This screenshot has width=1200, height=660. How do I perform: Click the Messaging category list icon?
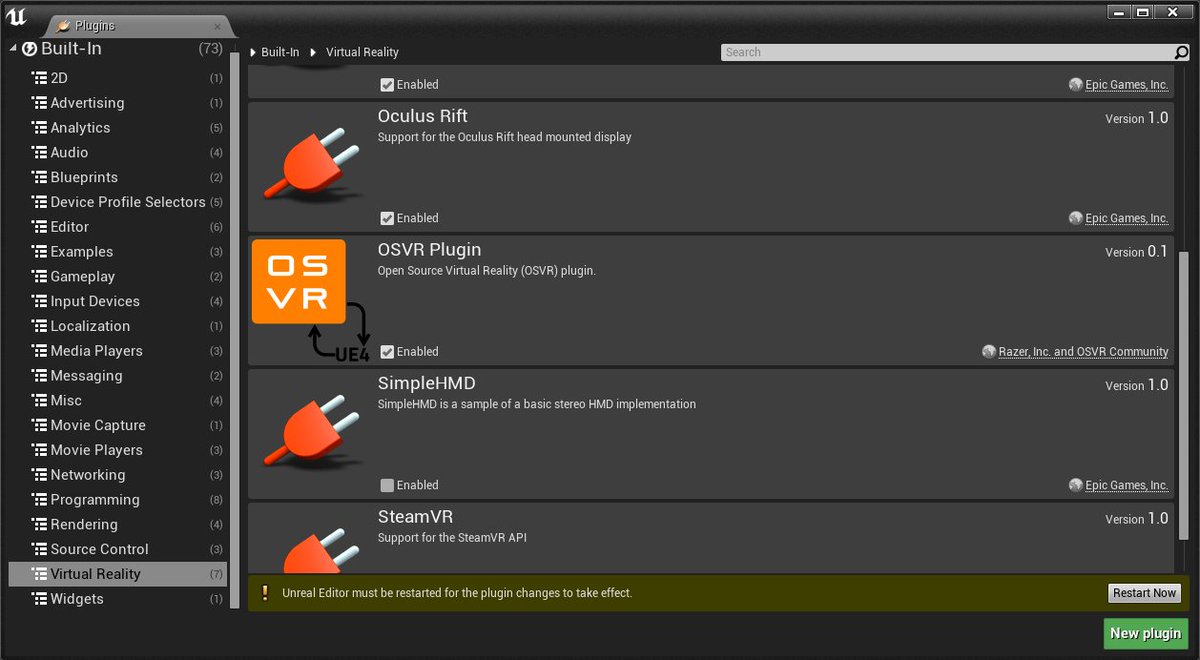pos(39,376)
